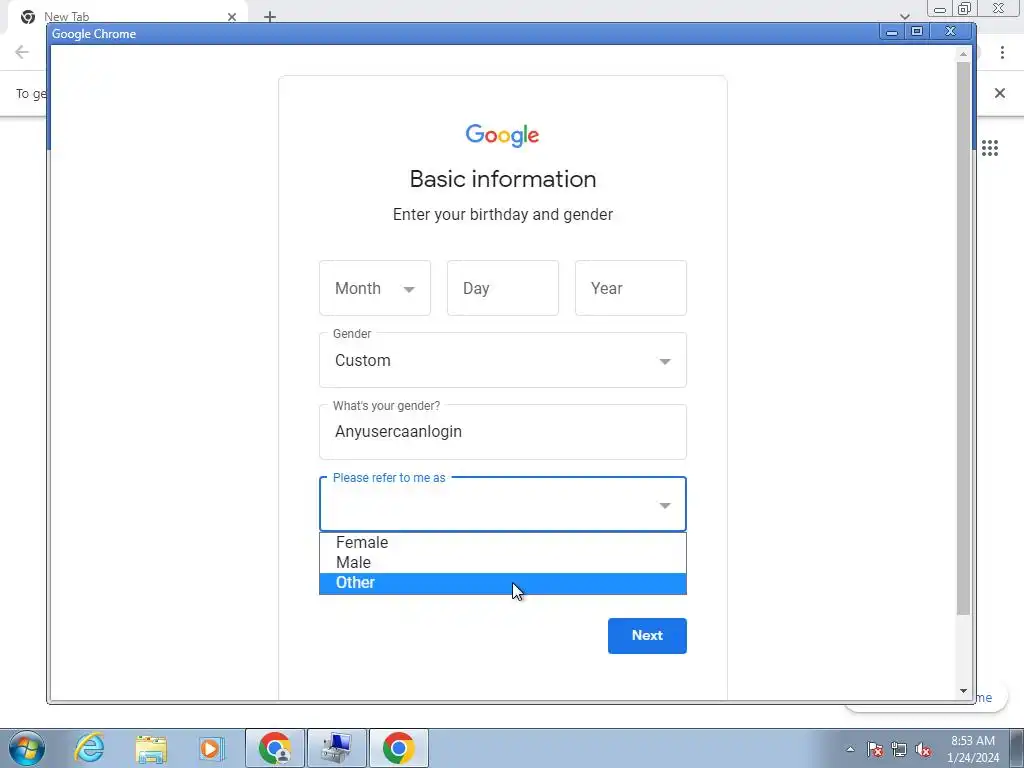
Task: Click the Year input field
Action: coord(631,288)
